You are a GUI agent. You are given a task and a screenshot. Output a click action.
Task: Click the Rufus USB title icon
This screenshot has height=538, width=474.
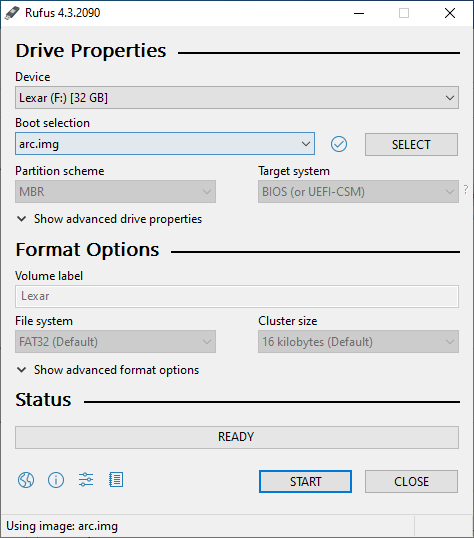12,13
